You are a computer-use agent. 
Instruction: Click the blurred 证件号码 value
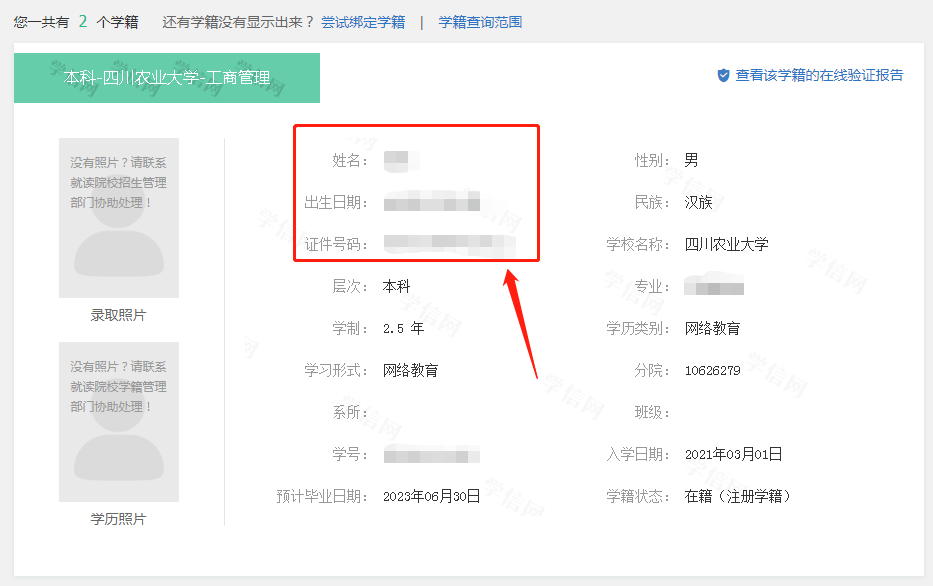[448, 244]
